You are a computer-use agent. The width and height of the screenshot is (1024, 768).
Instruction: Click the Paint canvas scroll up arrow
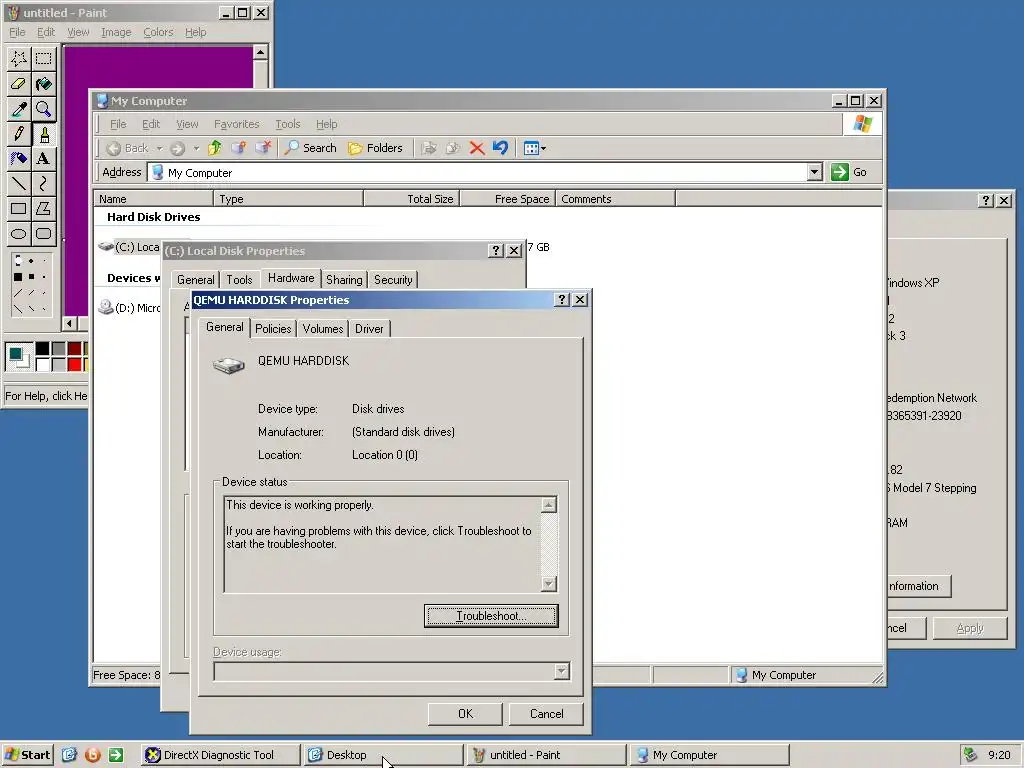pyautogui.click(x=260, y=52)
